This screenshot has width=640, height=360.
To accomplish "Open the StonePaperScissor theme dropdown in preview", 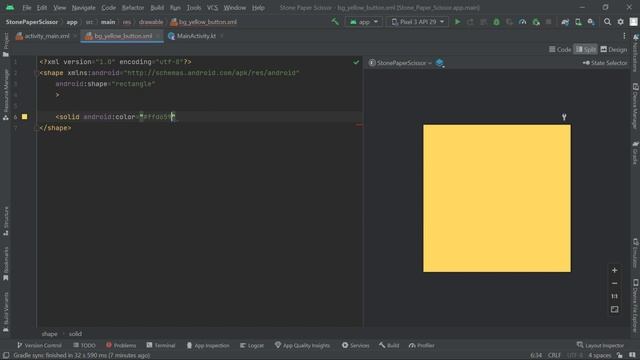I will (x=400, y=63).
